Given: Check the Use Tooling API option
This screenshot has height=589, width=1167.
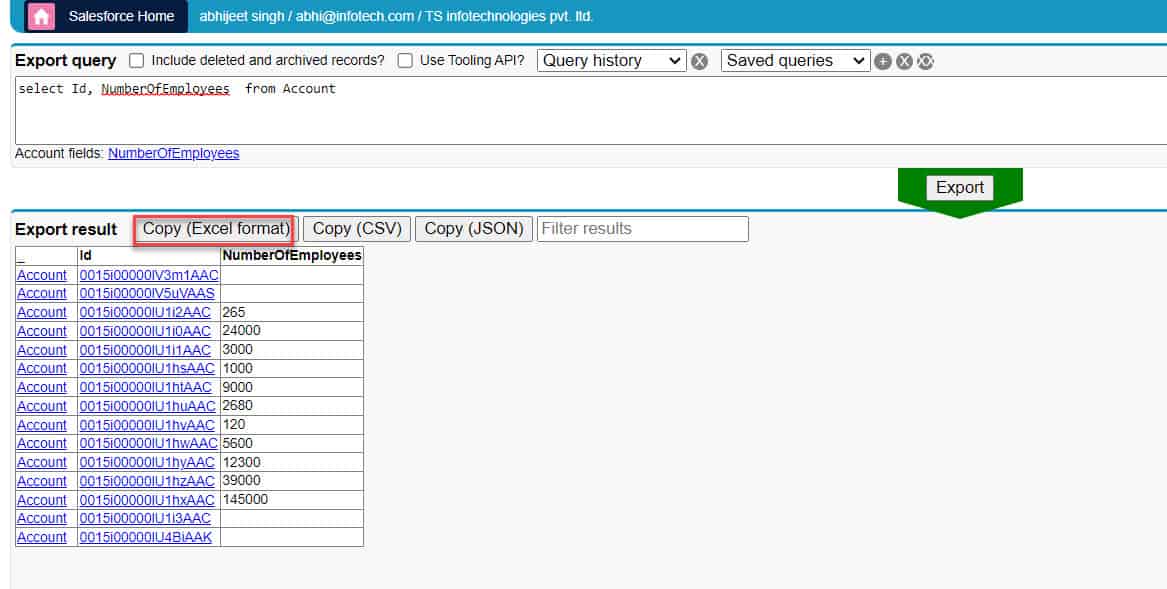Looking at the screenshot, I should pyautogui.click(x=405, y=60).
